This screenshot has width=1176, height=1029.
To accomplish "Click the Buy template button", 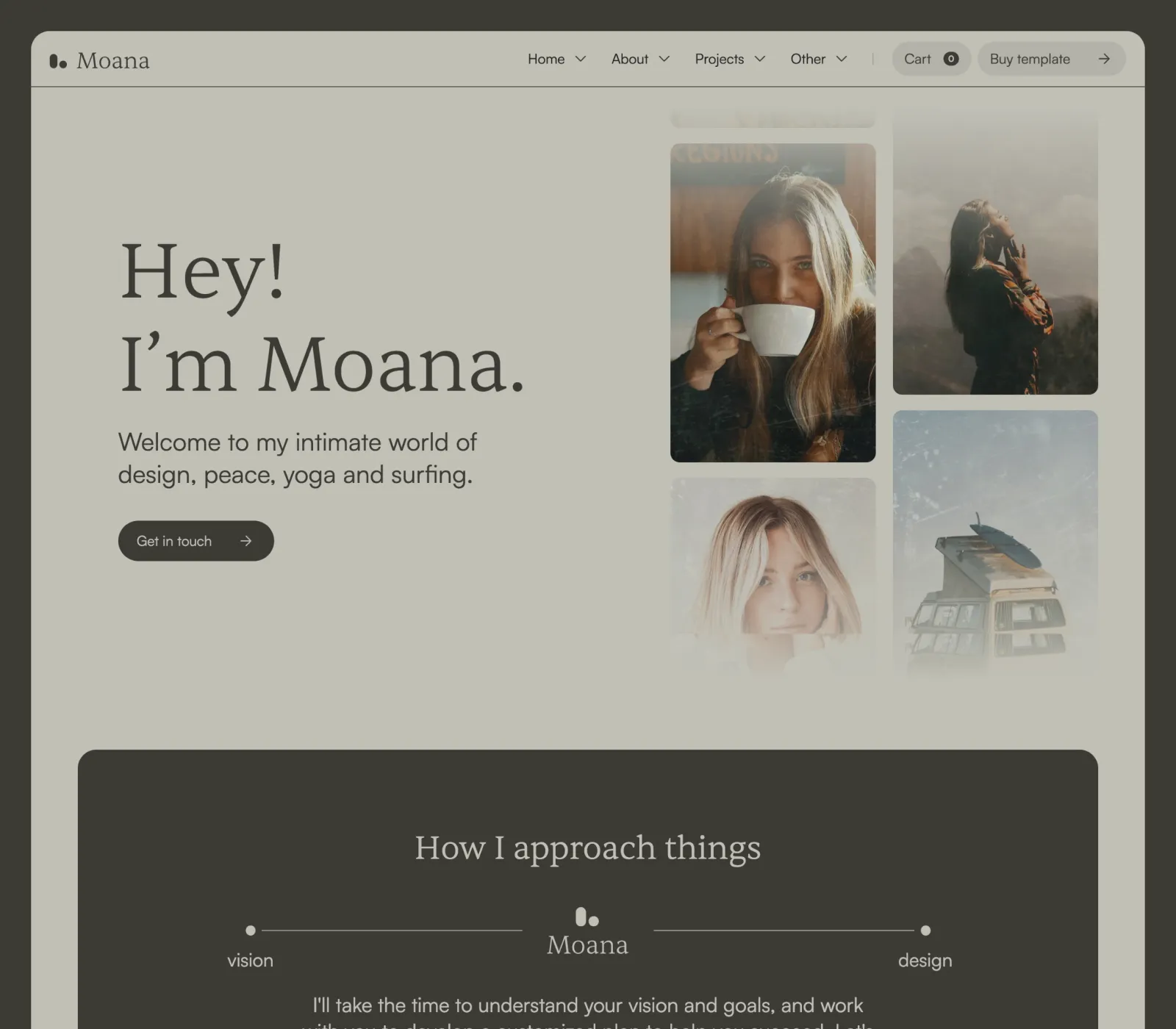I will pyautogui.click(x=1051, y=59).
